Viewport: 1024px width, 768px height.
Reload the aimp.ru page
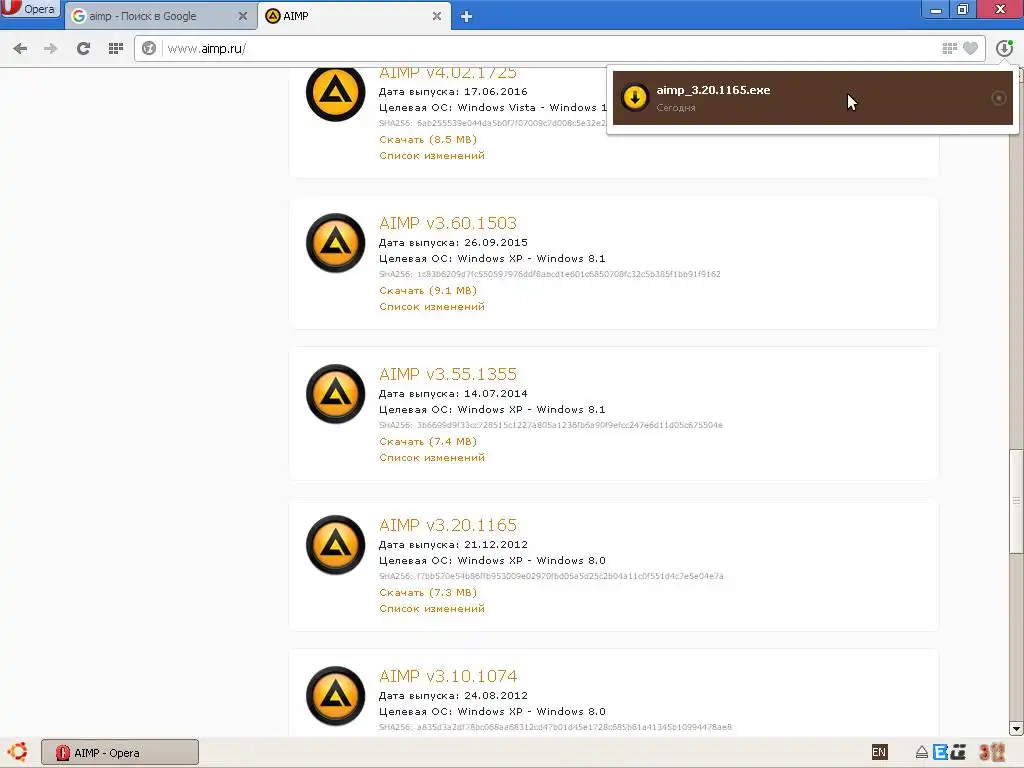pyautogui.click(x=83, y=48)
